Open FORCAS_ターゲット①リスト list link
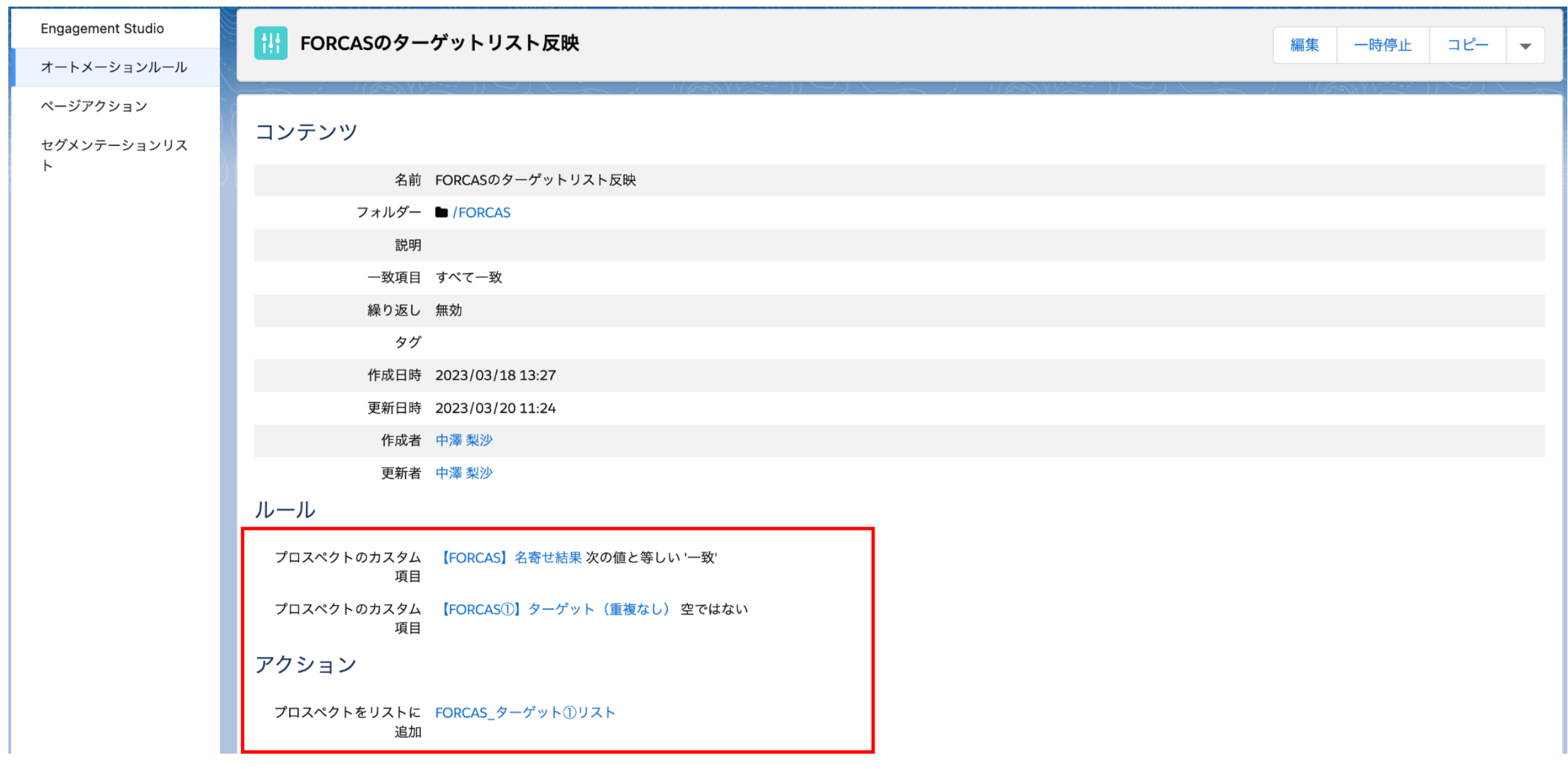The height and width of the screenshot is (769, 1568). 525,712
